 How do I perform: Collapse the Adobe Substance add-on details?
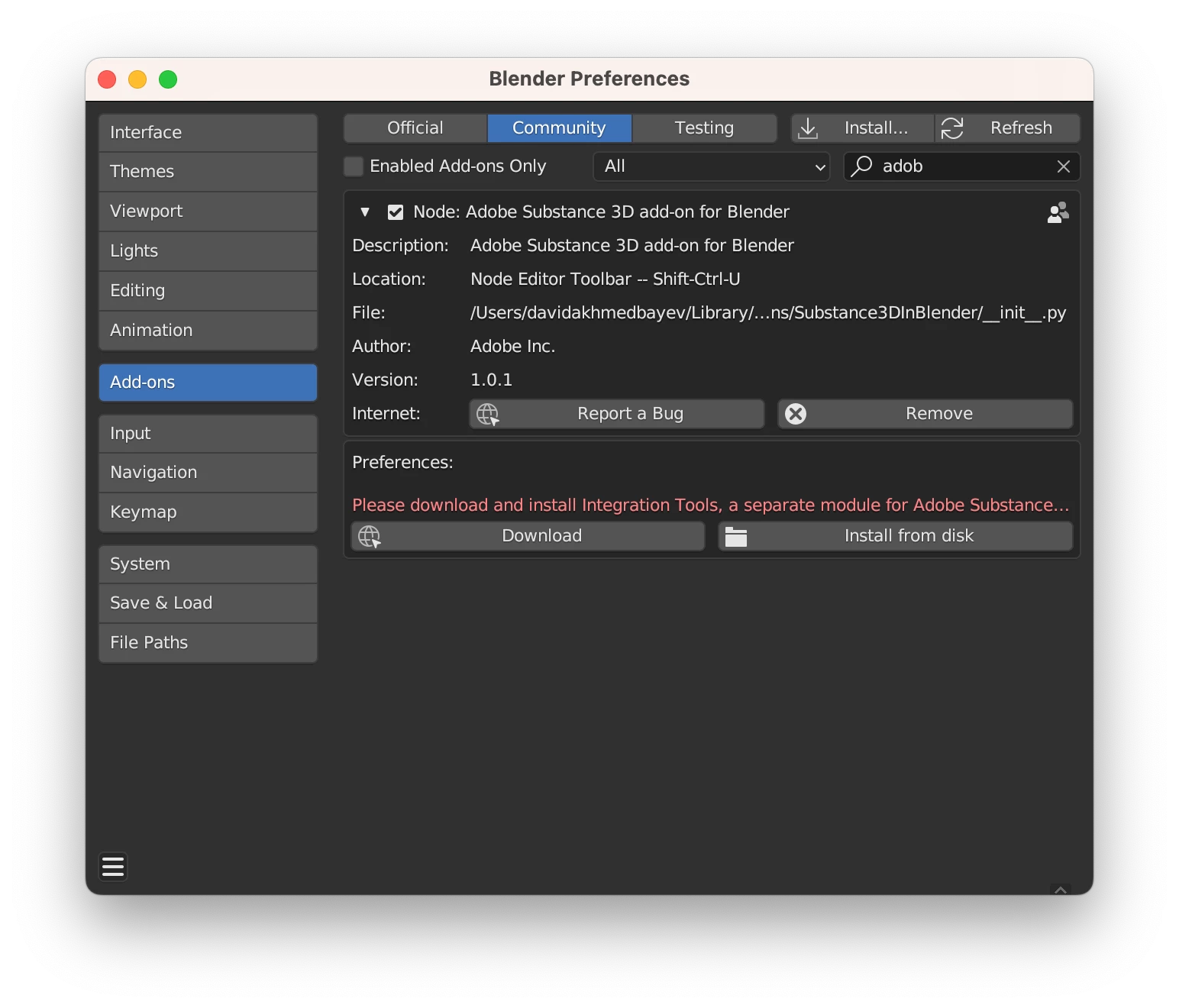(365, 212)
